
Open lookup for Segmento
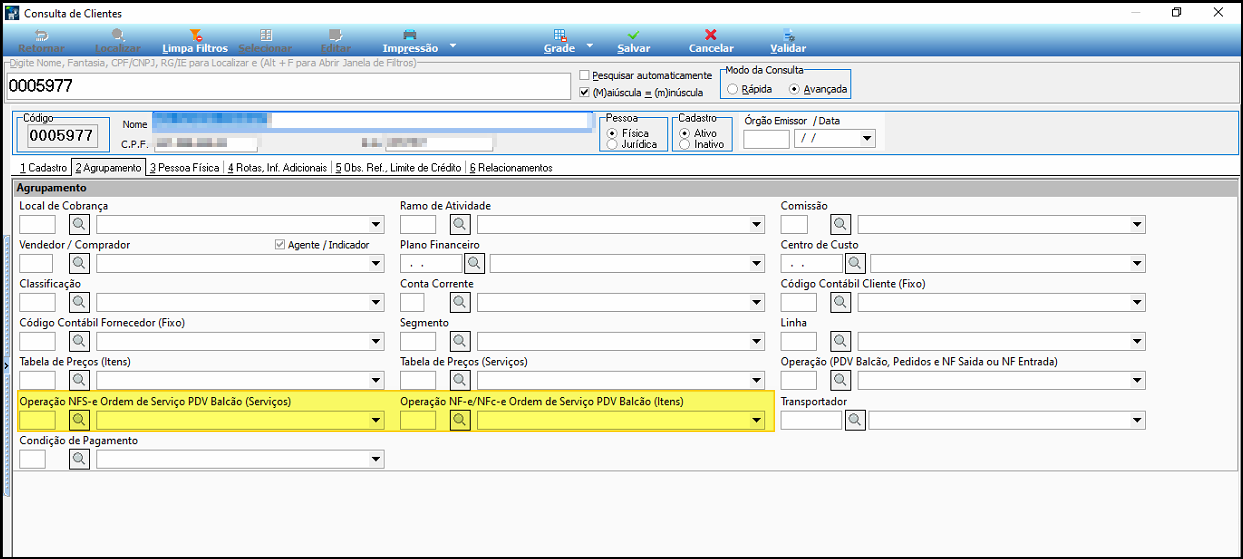coord(460,341)
